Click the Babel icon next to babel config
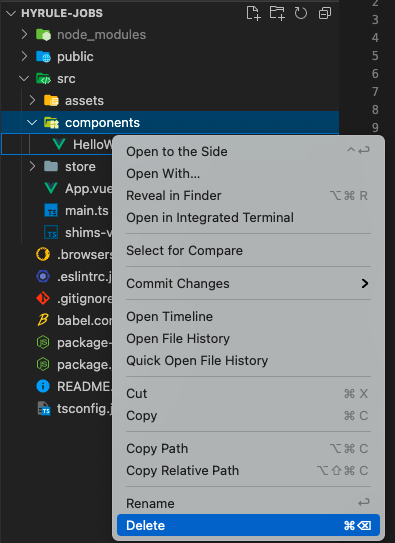This screenshot has height=543, width=395. tap(43, 320)
